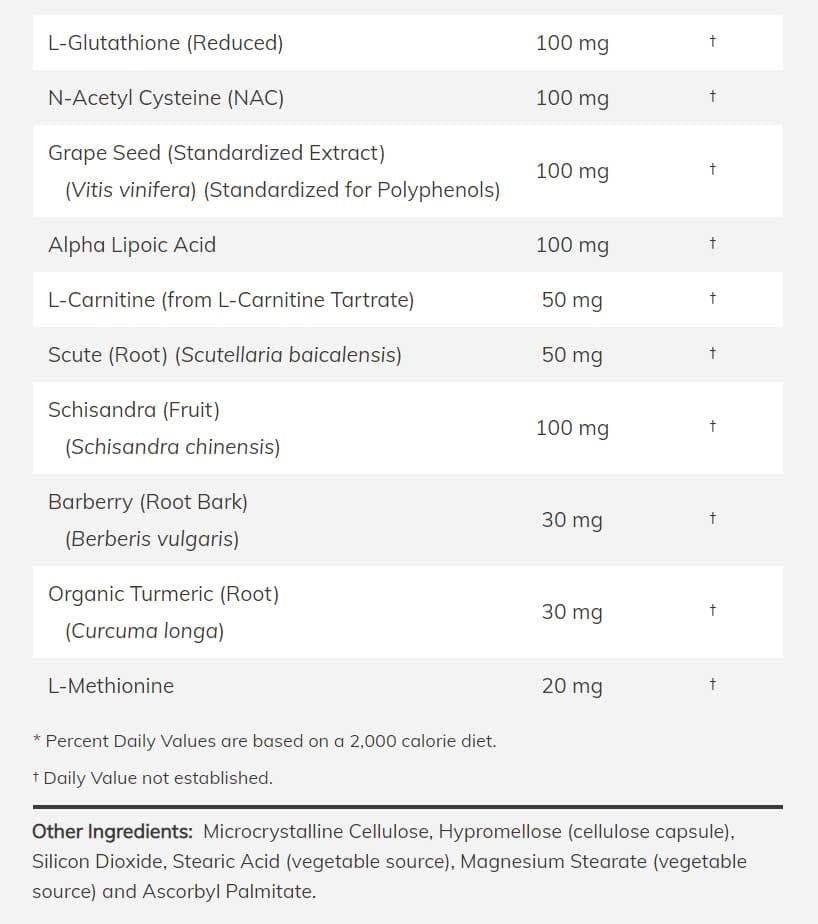Click the dagger symbol in the Scute row
Screen dimensions: 818x924
(713, 353)
